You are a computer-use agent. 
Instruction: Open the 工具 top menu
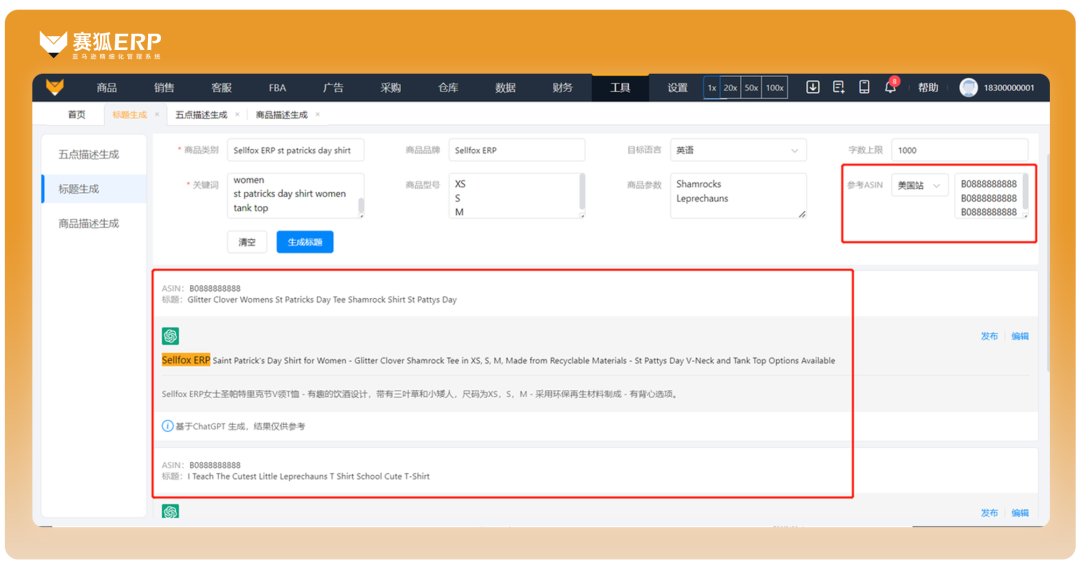click(x=620, y=88)
